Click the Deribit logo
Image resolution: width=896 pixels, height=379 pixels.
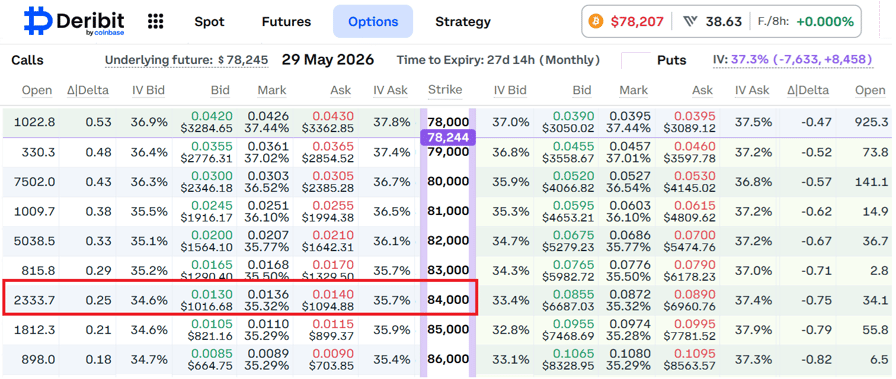74,21
